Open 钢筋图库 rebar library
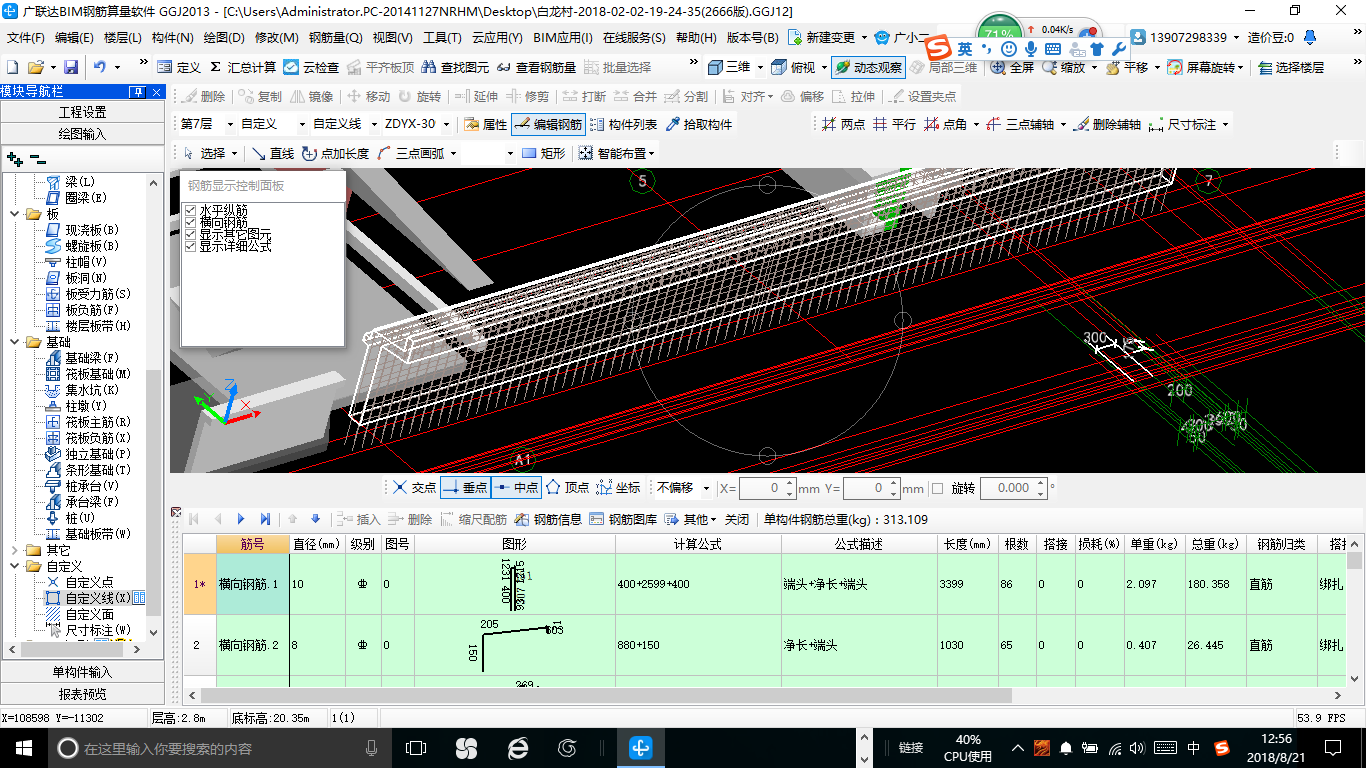This screenshot has width=1366, height=768. pos(623,519)
